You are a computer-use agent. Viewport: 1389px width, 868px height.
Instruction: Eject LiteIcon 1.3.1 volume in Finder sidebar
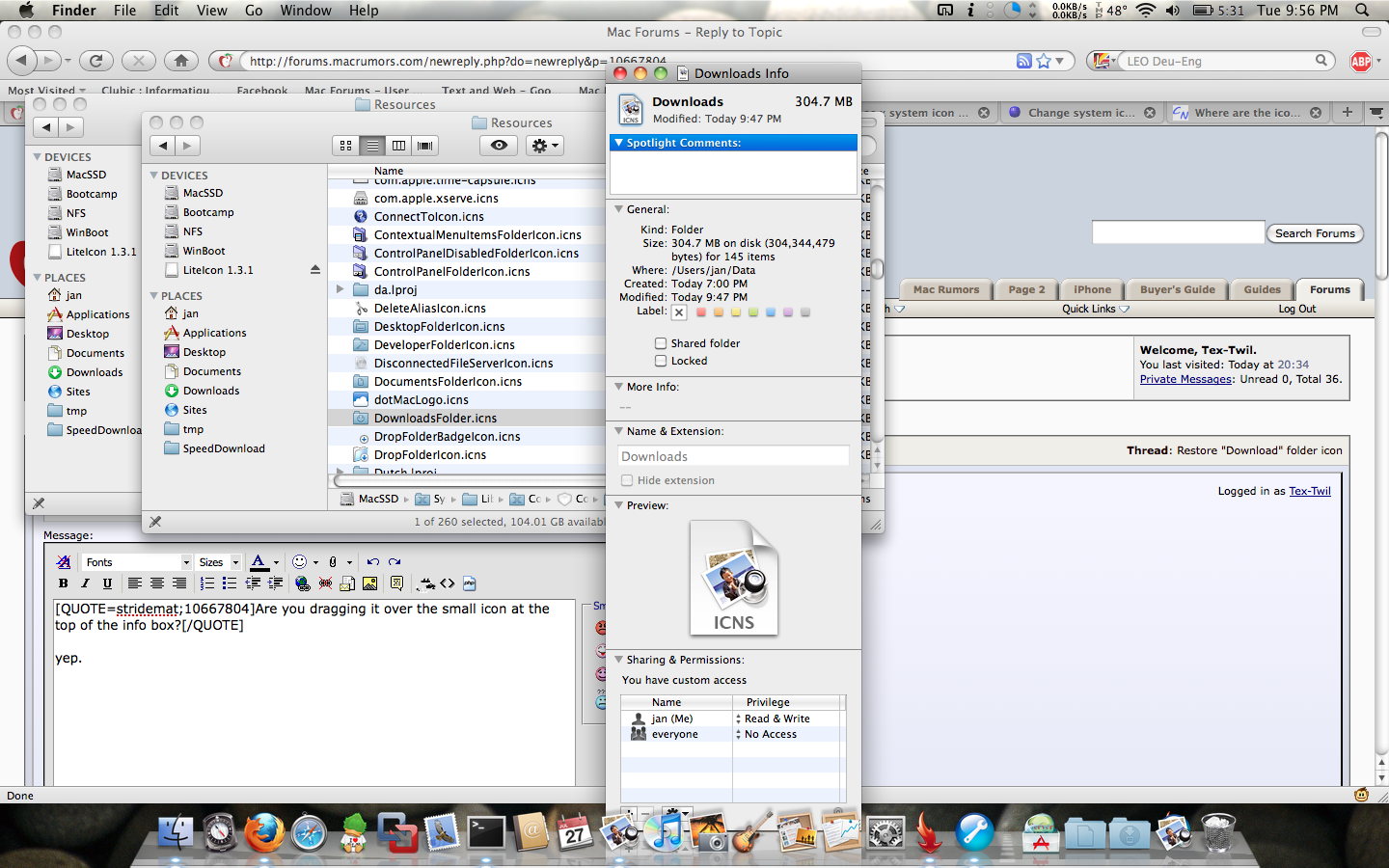[x=315, y=270]
